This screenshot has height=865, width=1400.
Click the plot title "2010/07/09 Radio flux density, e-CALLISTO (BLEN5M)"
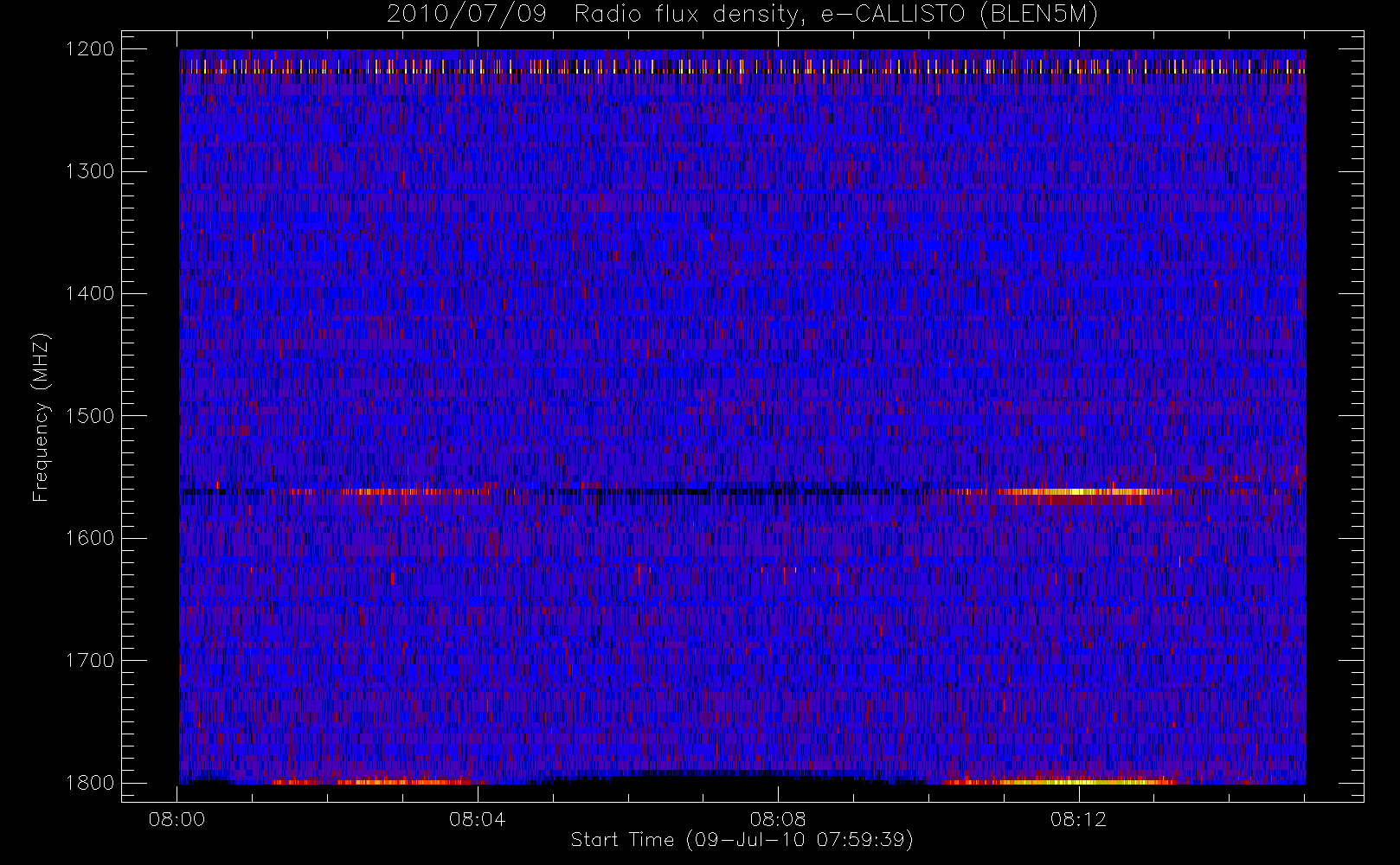pyautogui.click(x=742, y=15)
